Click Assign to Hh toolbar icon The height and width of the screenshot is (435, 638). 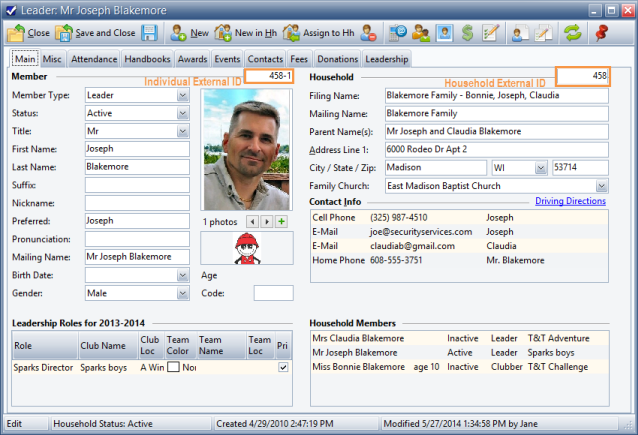click(x=319, y=33)
